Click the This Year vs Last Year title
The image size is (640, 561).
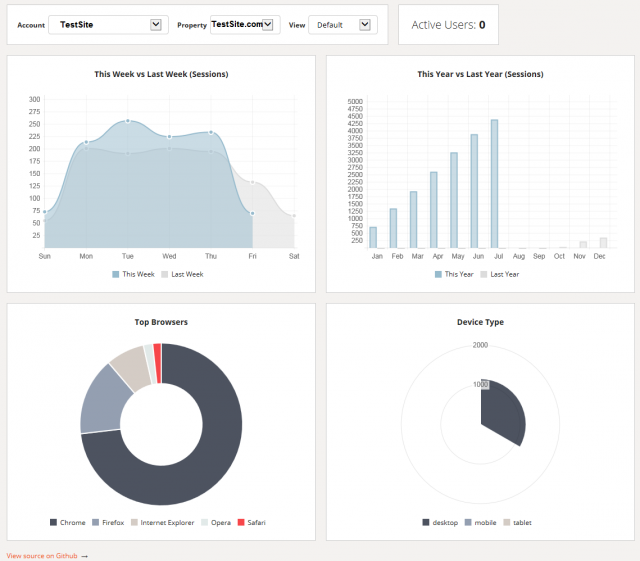point(480,74)
